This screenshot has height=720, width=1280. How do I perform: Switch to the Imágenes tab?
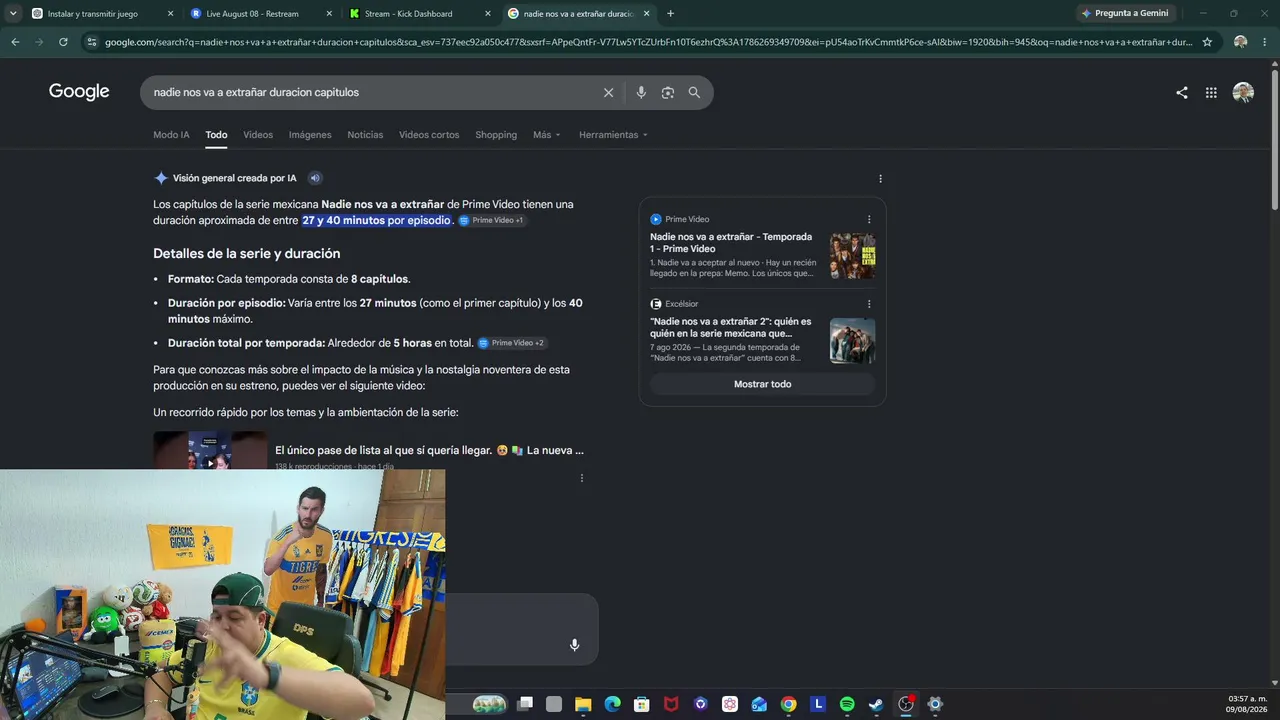coord(310,135)
